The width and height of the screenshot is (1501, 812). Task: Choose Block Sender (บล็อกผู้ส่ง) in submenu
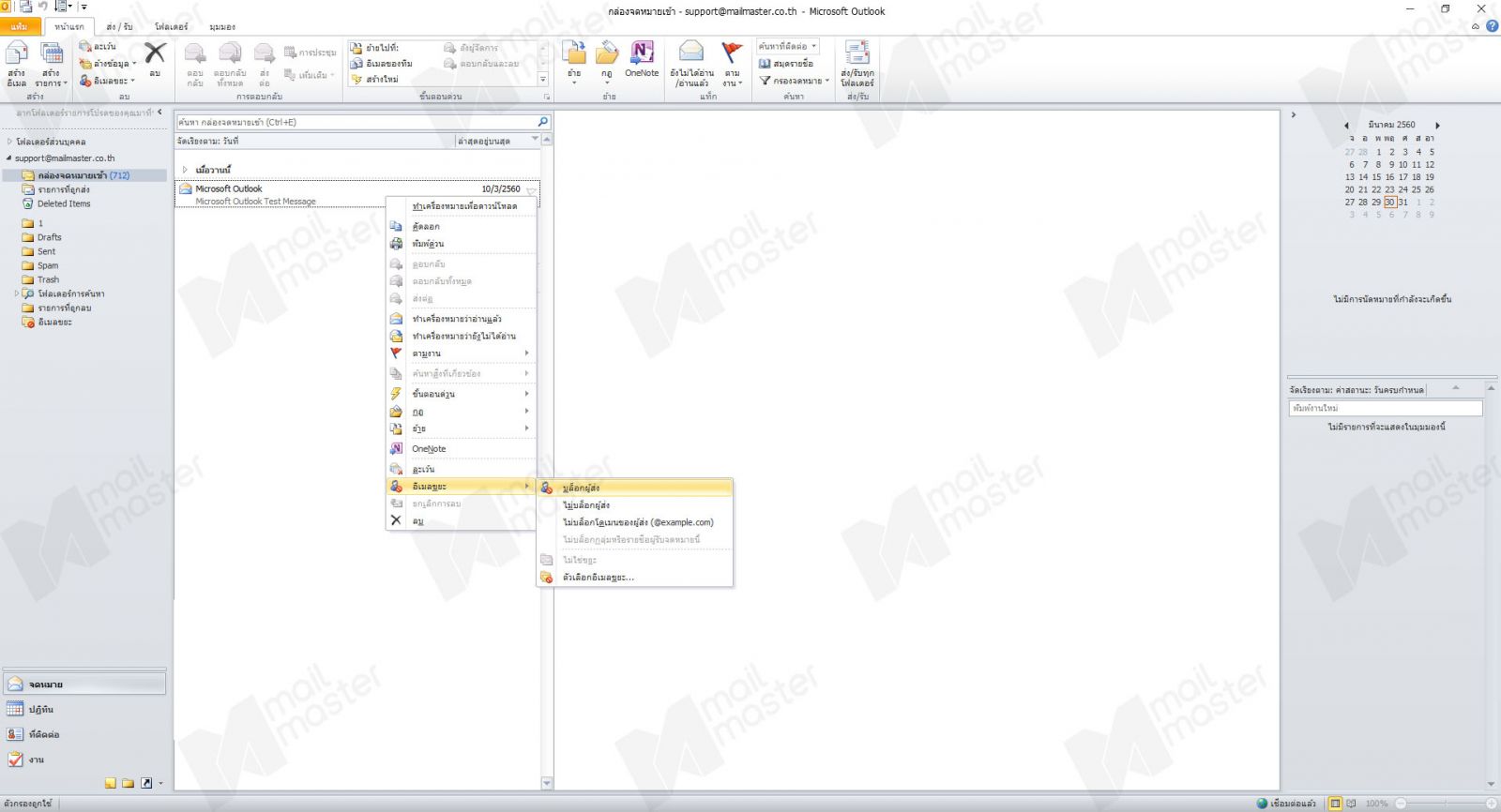635,488
